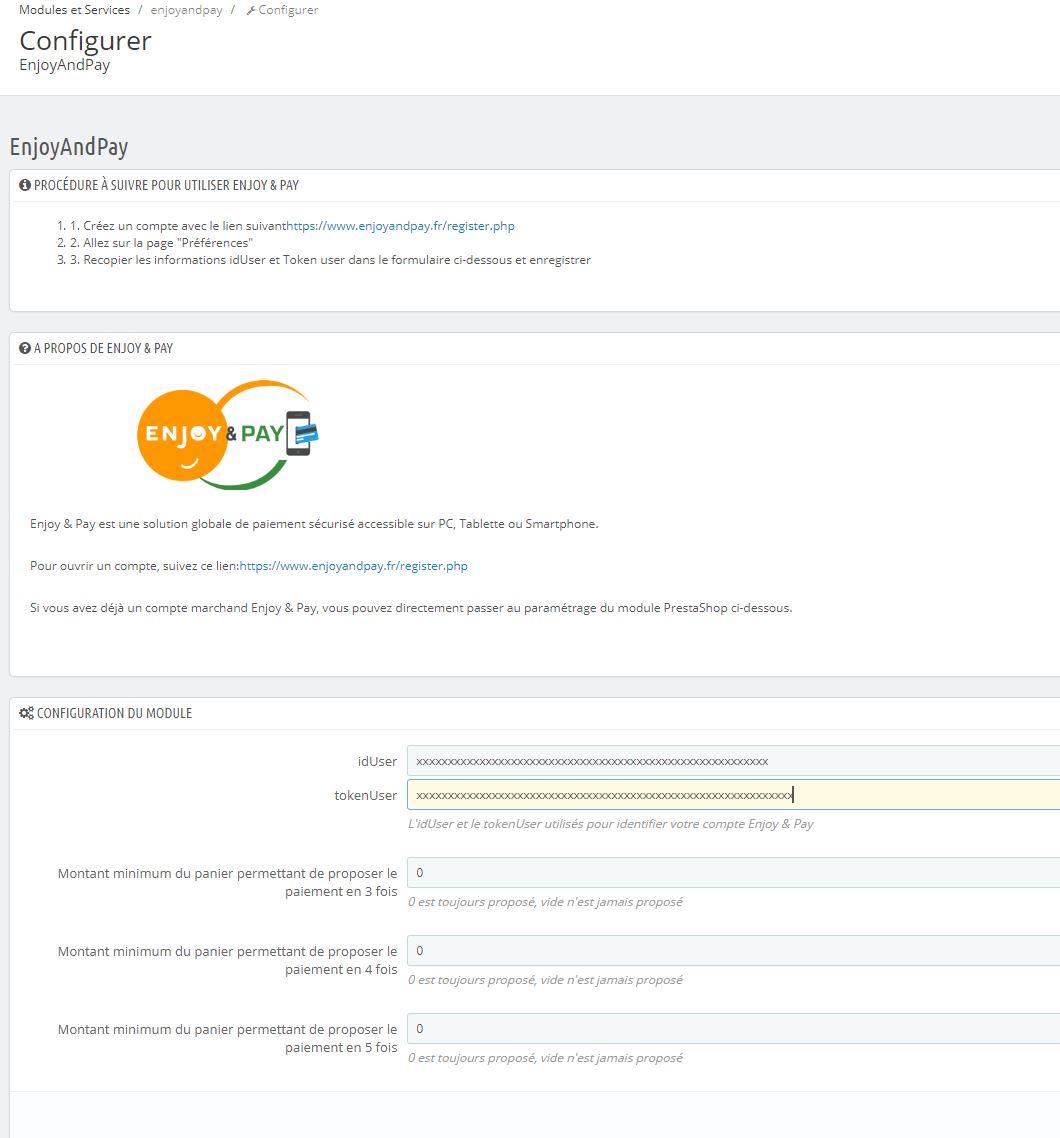This screenshot has height=1138, width=1060.
Task: Click sentence 'Enjoy & Pay est une solution globale'
Action: (314, 524)
